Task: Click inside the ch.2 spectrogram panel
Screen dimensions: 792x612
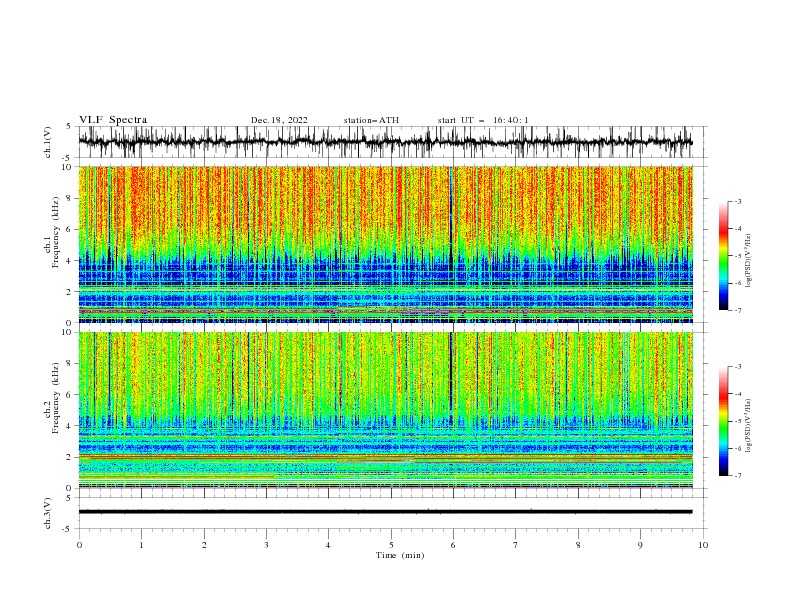Action: click(385, 410)
